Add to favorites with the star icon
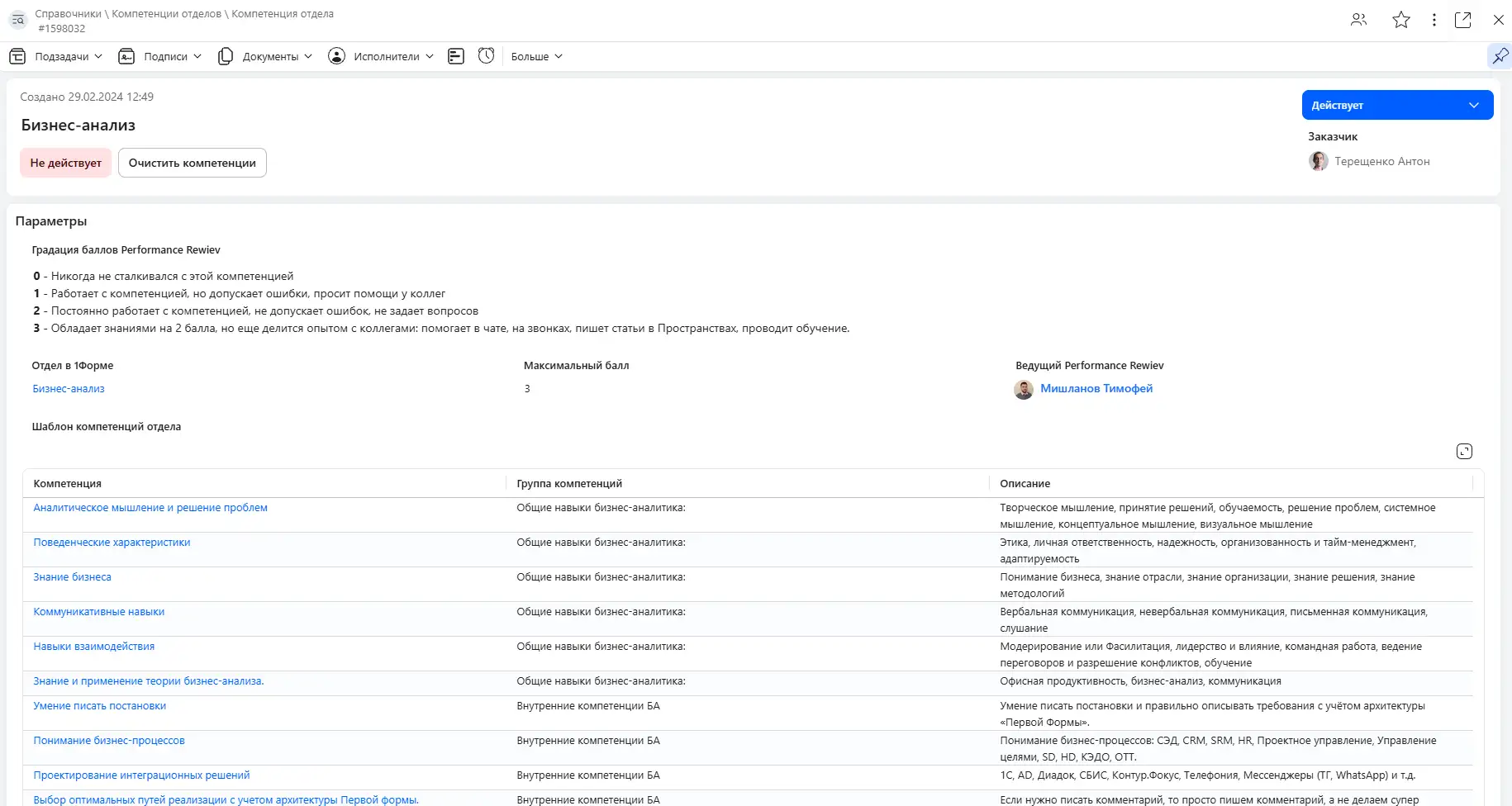This screenshot has height=806, width=1512. 1401,20
